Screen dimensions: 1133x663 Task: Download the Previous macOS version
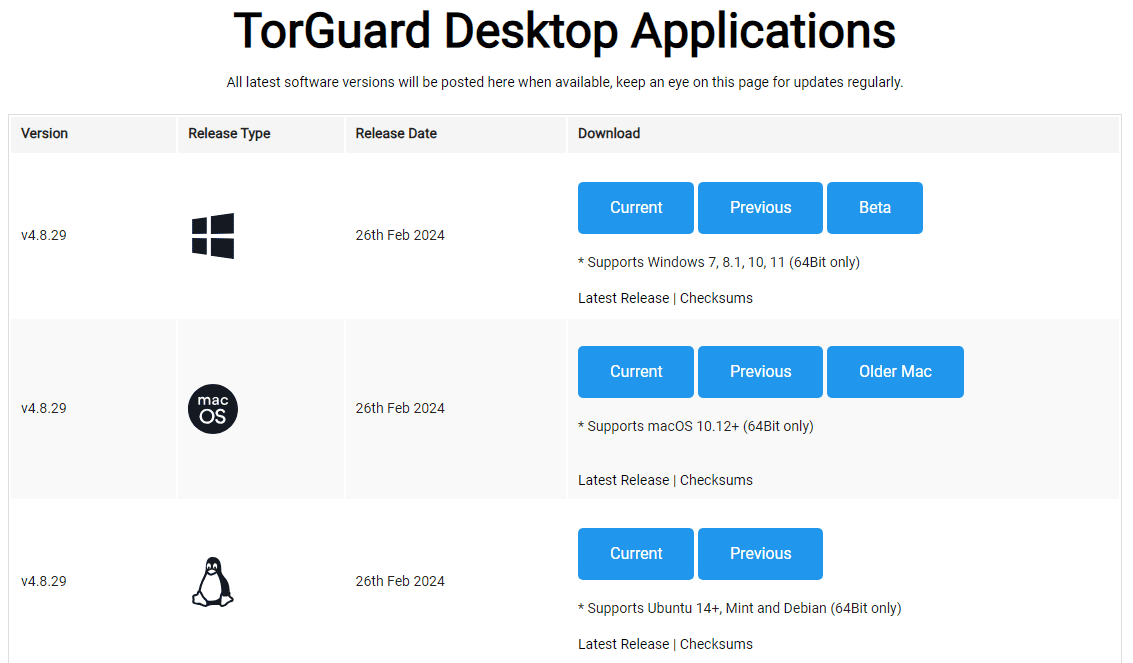click(x=760, y=371)
